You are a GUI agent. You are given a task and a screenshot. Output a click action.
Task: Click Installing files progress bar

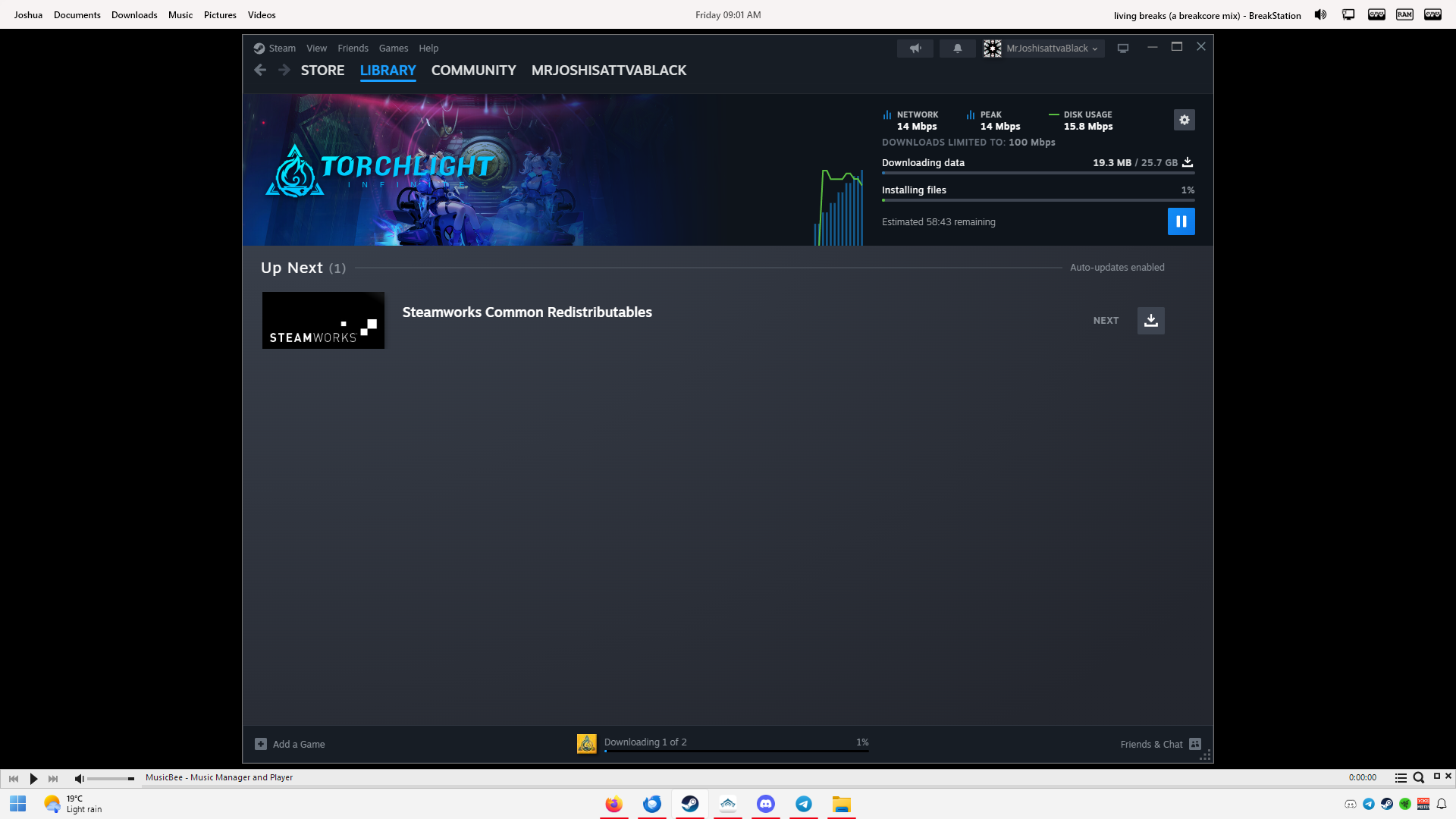(1038, 200)
